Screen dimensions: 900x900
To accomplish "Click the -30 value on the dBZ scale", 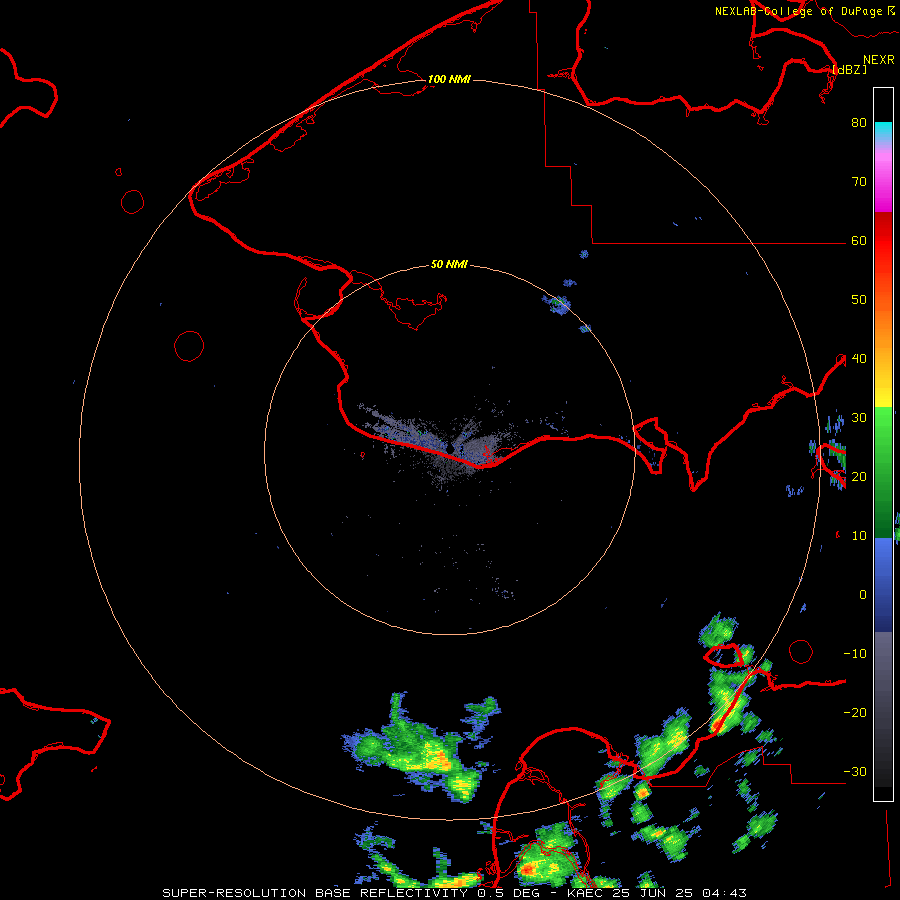I will pyautogui.click(x=855, y=771).
